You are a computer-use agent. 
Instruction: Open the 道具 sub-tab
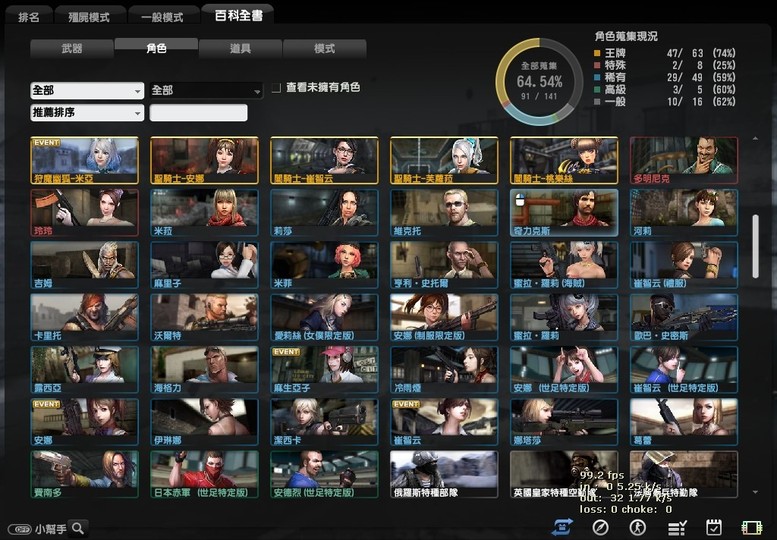point(240,49)
